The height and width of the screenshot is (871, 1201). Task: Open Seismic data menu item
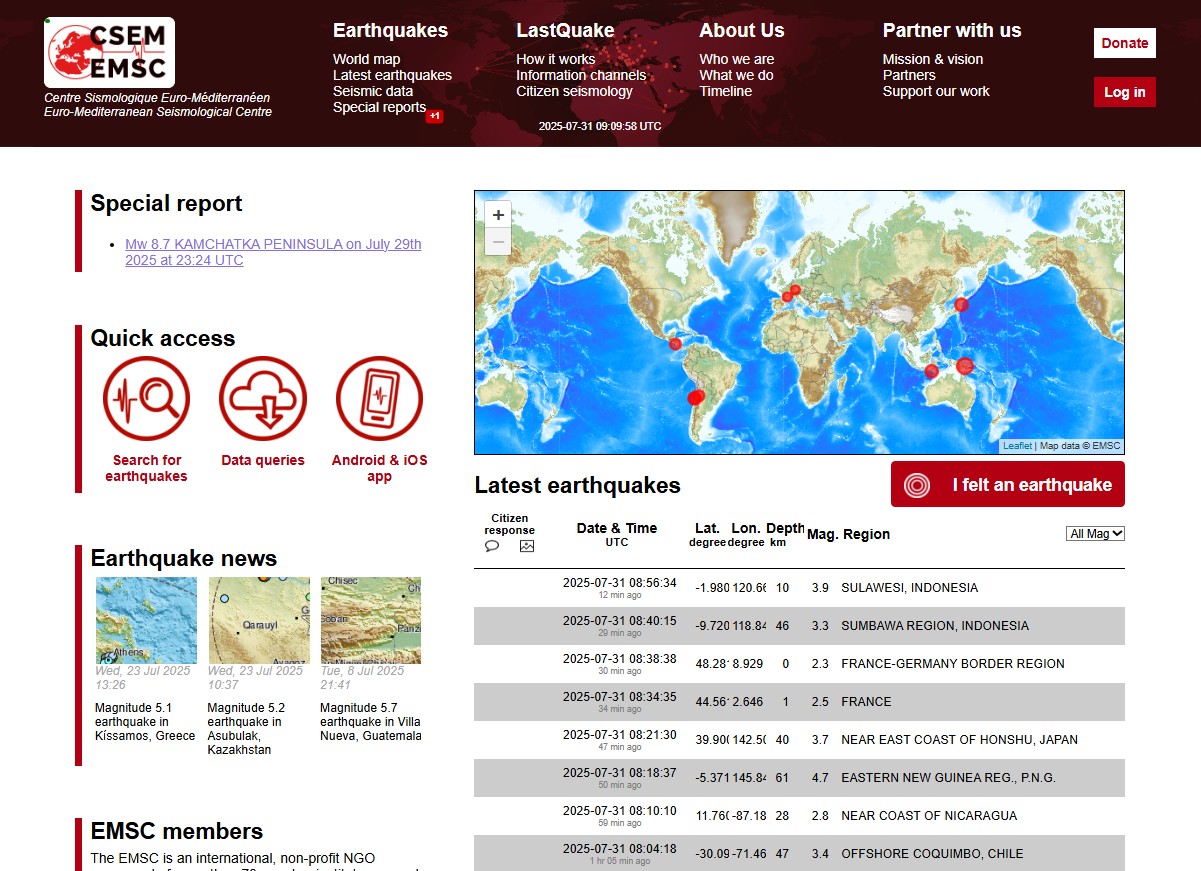[373, 91]
